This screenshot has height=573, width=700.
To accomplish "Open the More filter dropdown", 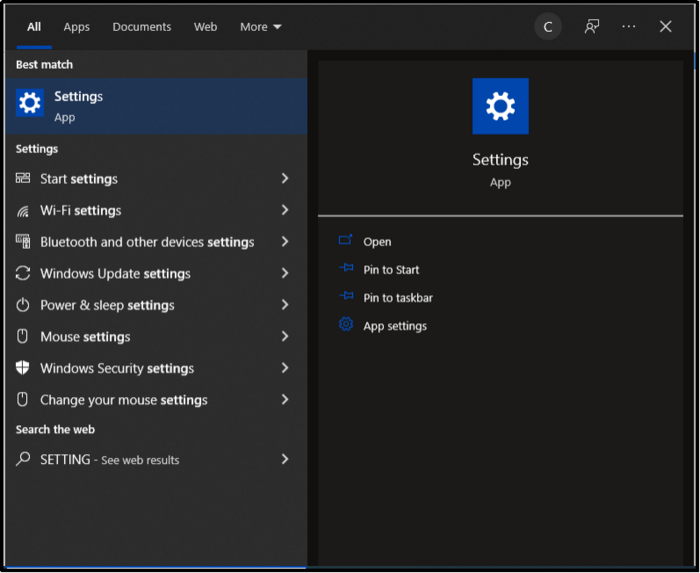I will [x=260, y=27].
